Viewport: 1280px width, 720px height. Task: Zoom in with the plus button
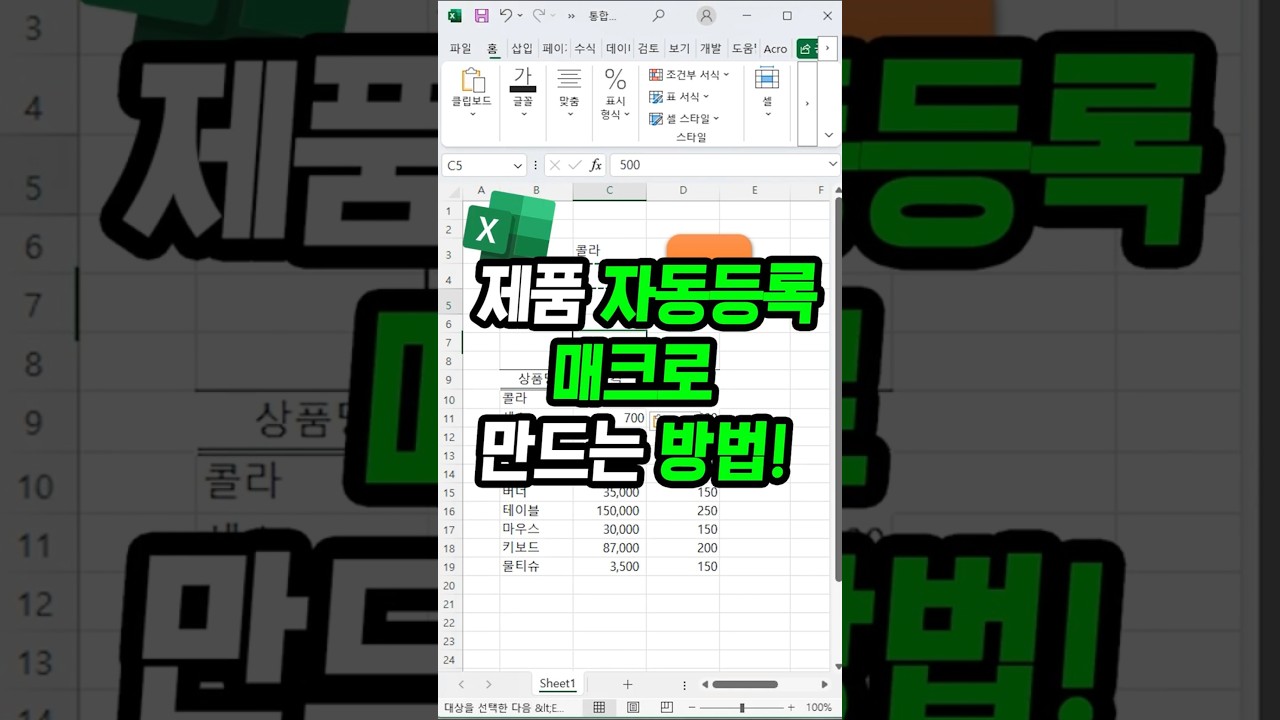(790, 707)
